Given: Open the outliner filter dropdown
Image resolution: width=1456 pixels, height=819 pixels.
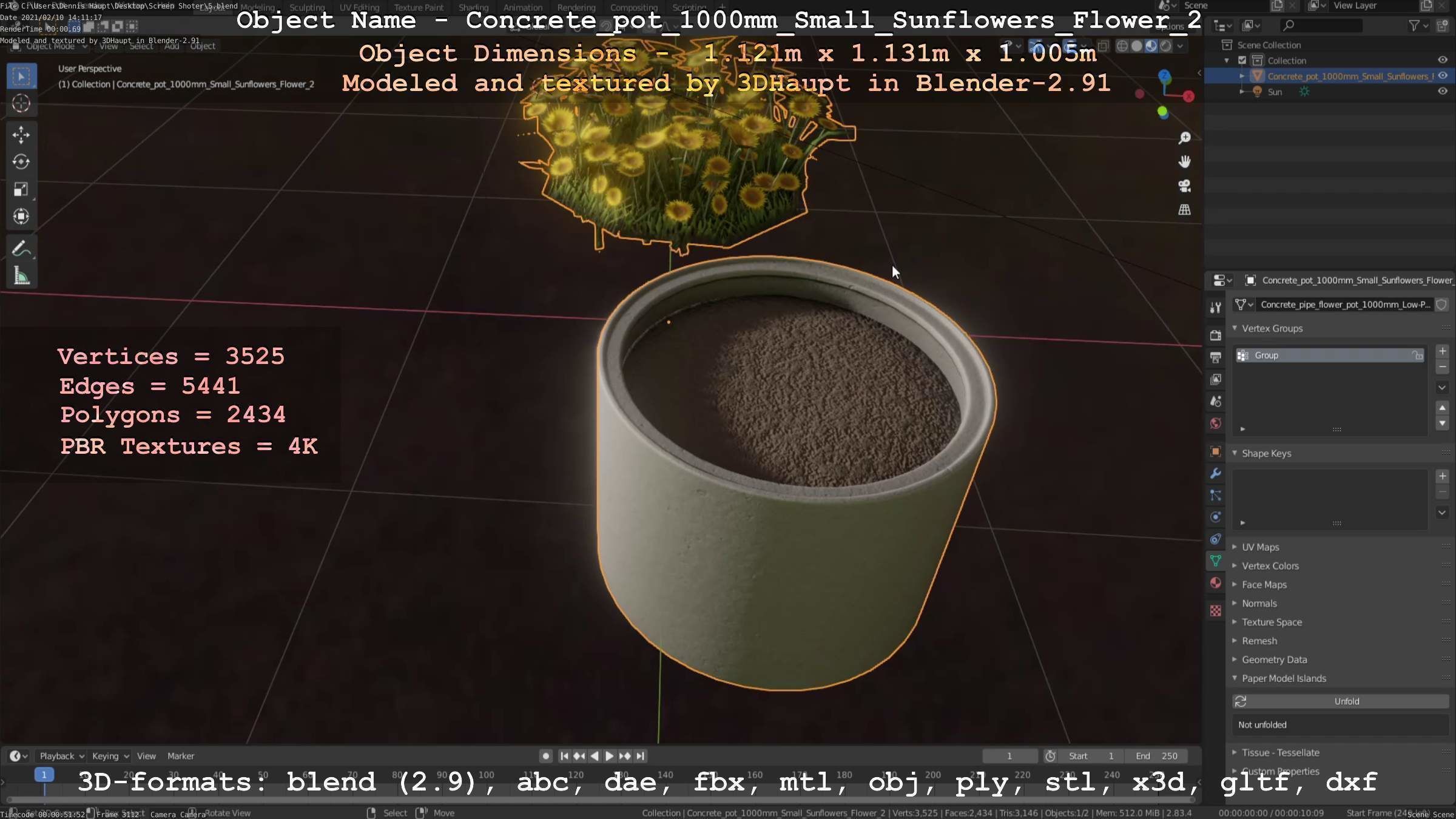Looking at the screenshot, I should click(x=1418, y=25).
